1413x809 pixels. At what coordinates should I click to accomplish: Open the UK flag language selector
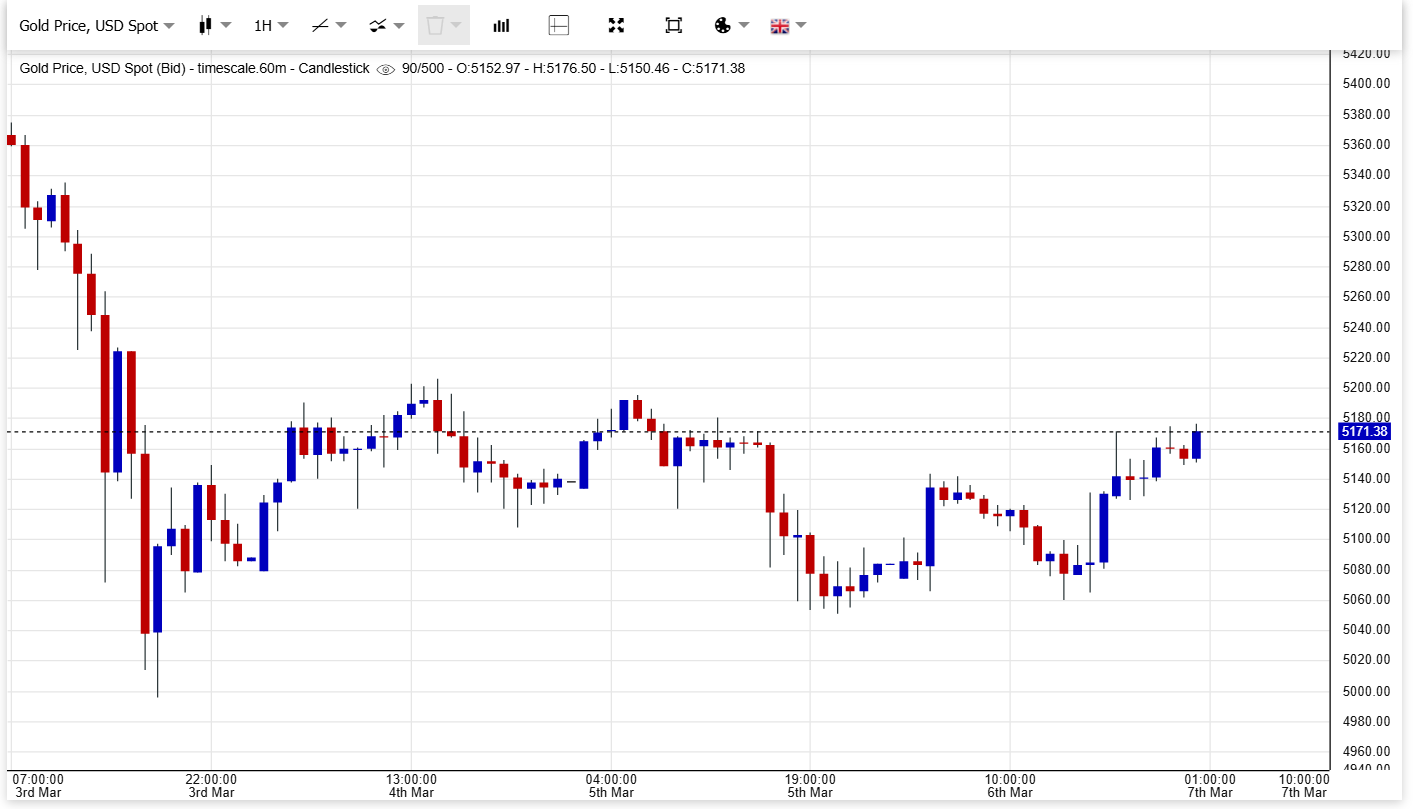788,26
